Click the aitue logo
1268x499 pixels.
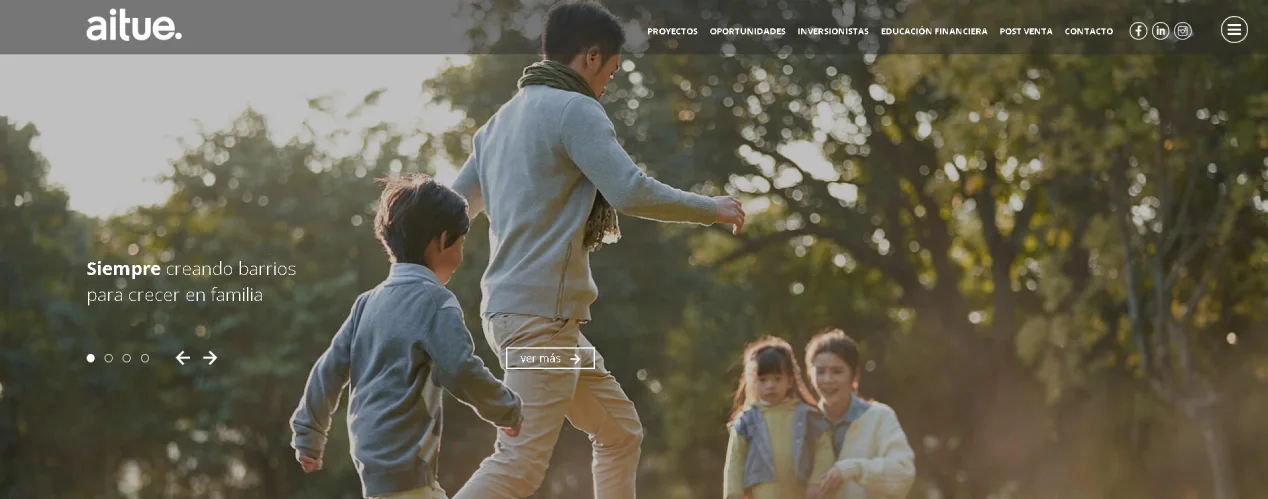coord(134,26)
